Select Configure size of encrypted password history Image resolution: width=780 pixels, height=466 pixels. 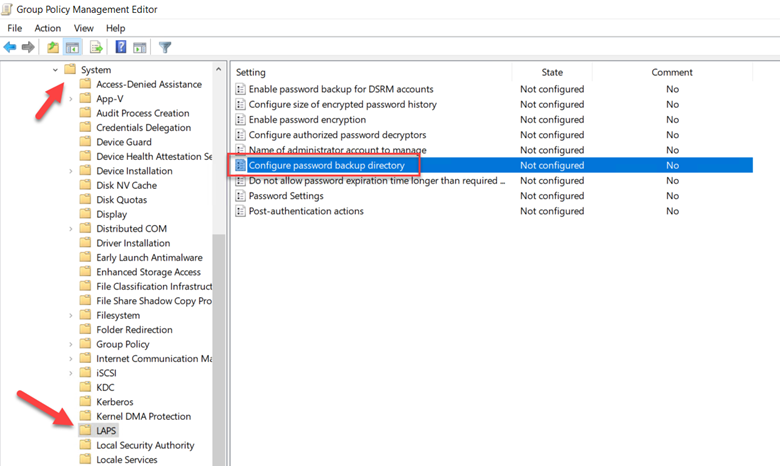[342, 104]
